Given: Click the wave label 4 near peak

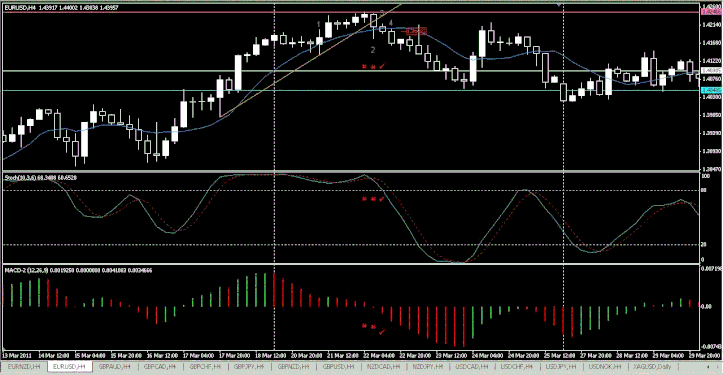Looking at the screenshot, I should (x=390, y=22).
